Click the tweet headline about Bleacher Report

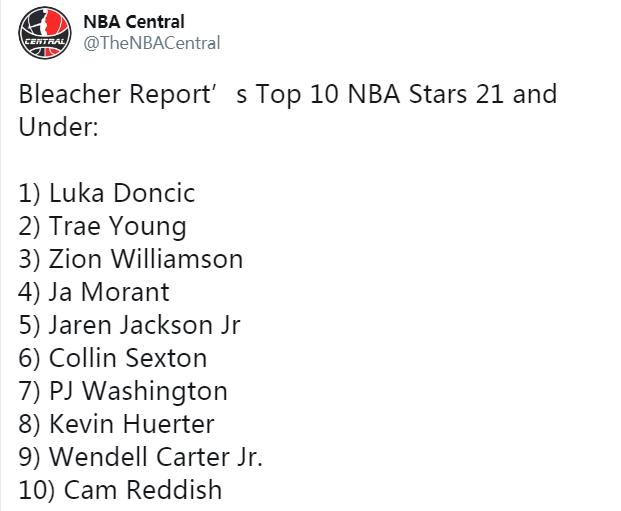288,111
